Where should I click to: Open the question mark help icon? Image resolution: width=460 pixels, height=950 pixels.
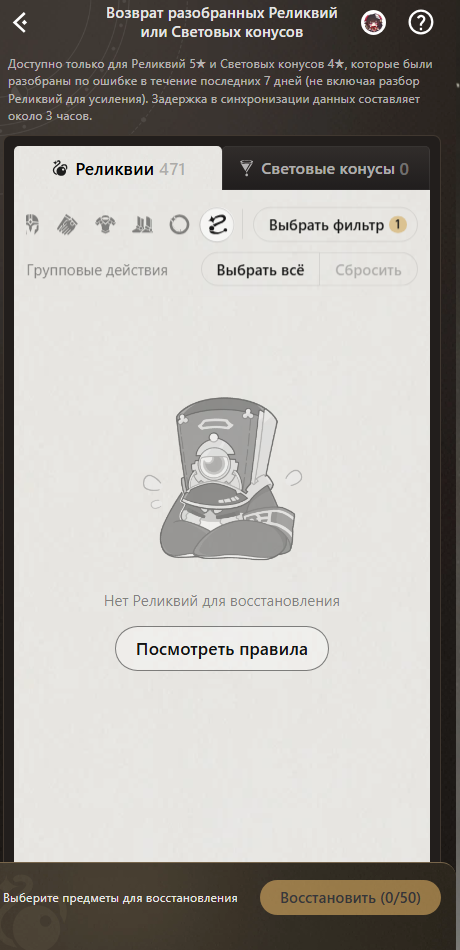tap(421, 23)
